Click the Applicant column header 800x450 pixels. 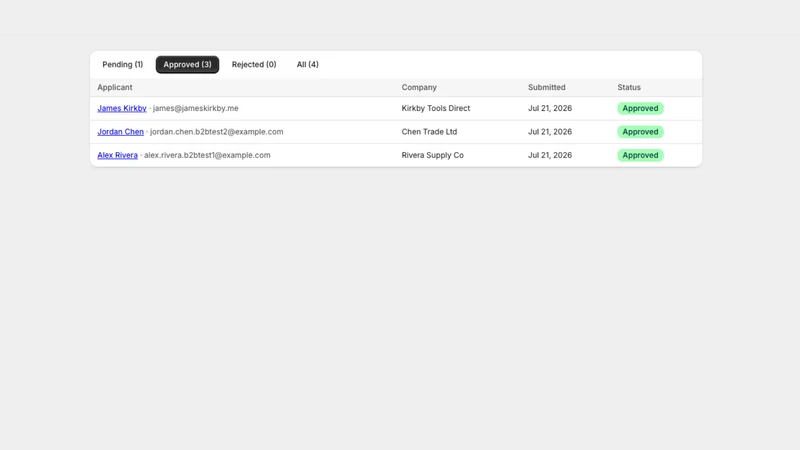pyautogui.click(x=115, y=87)
